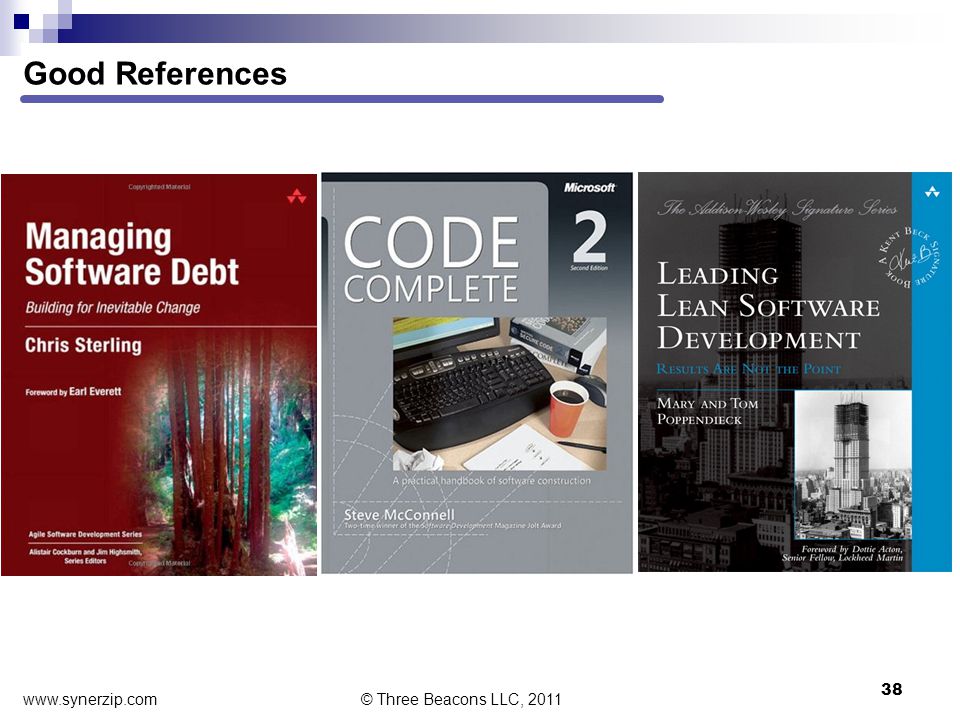The height and width of the screenshot is (720, 960).
Task: Click Second Edition label under the 2
Action: click(589, 268)
